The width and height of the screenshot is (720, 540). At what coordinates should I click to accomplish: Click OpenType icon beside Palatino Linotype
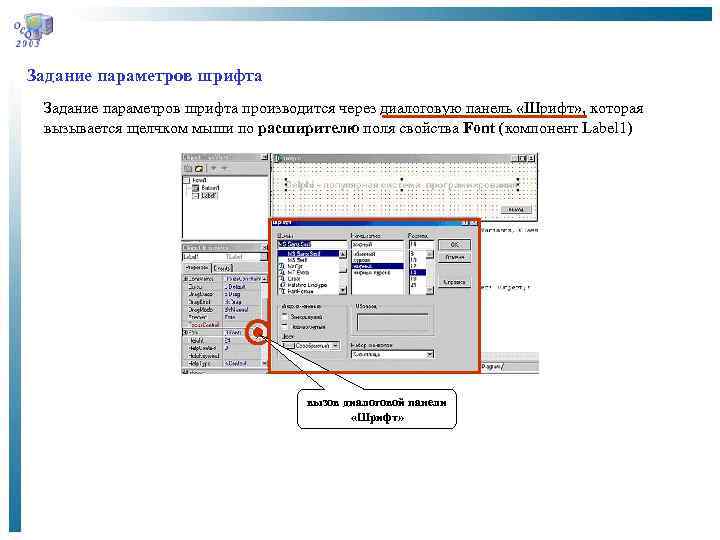[x=282, y=285]
